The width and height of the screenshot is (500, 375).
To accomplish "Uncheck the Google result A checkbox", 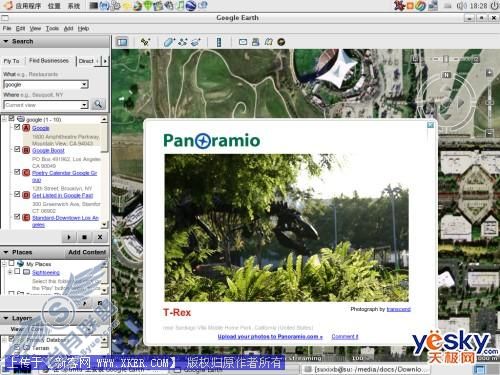I will pos(17,127).
